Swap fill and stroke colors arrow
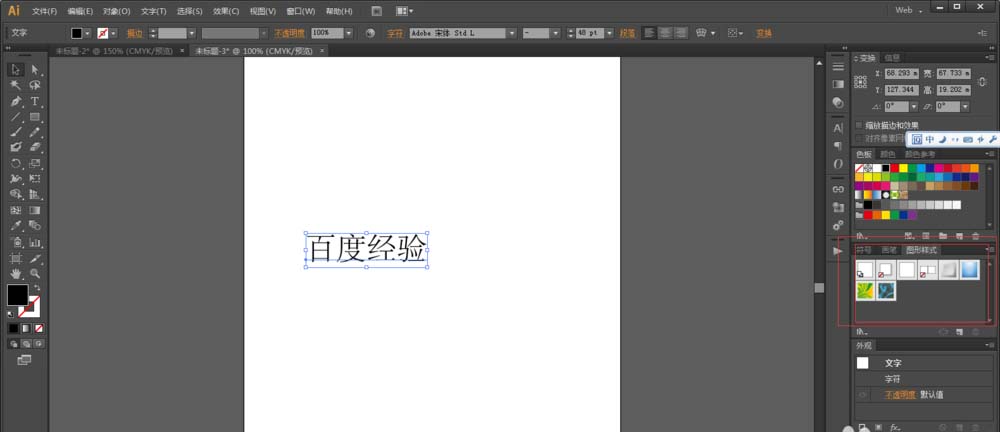The width and height of the screenshot is (1000, 432). [x=37, y=288]
